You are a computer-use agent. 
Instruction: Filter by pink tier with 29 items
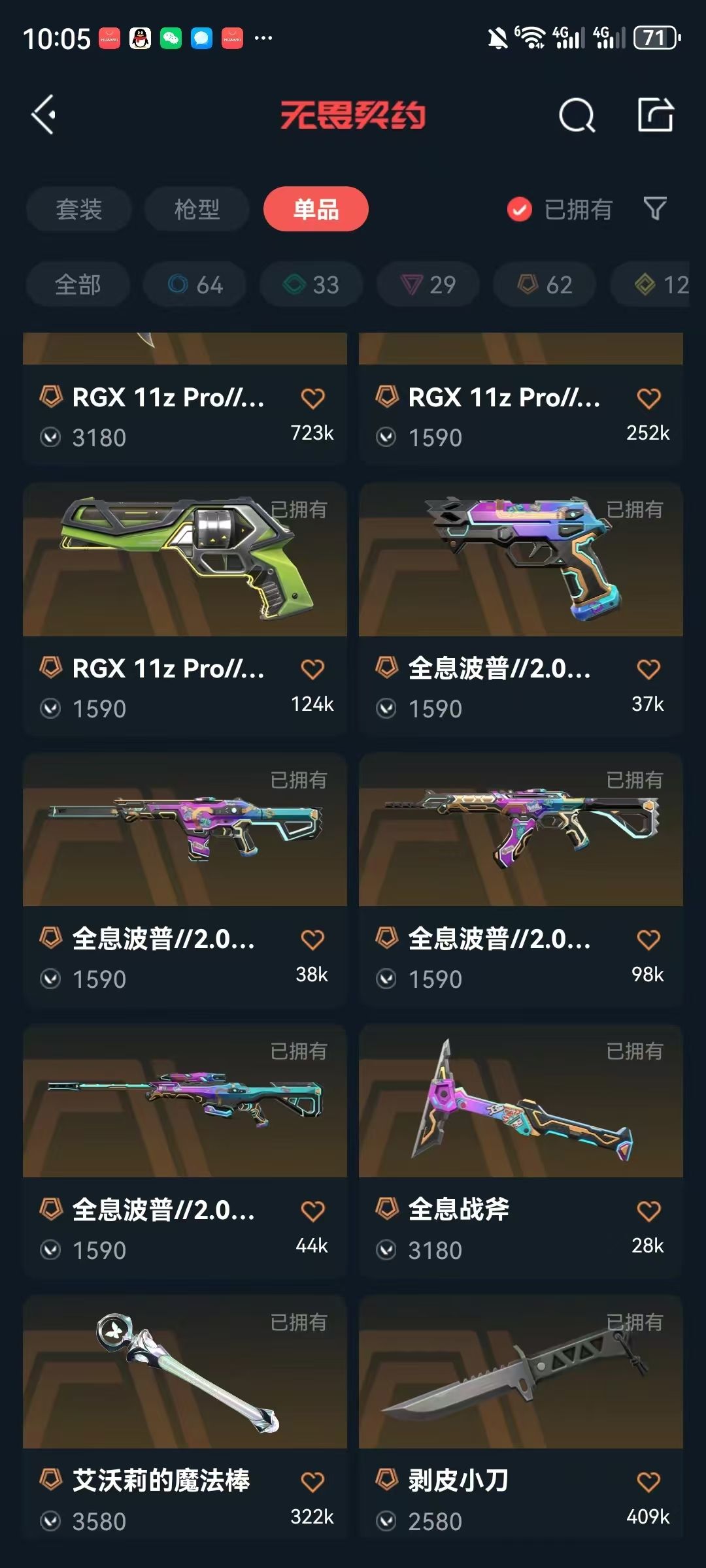[428, 284]
